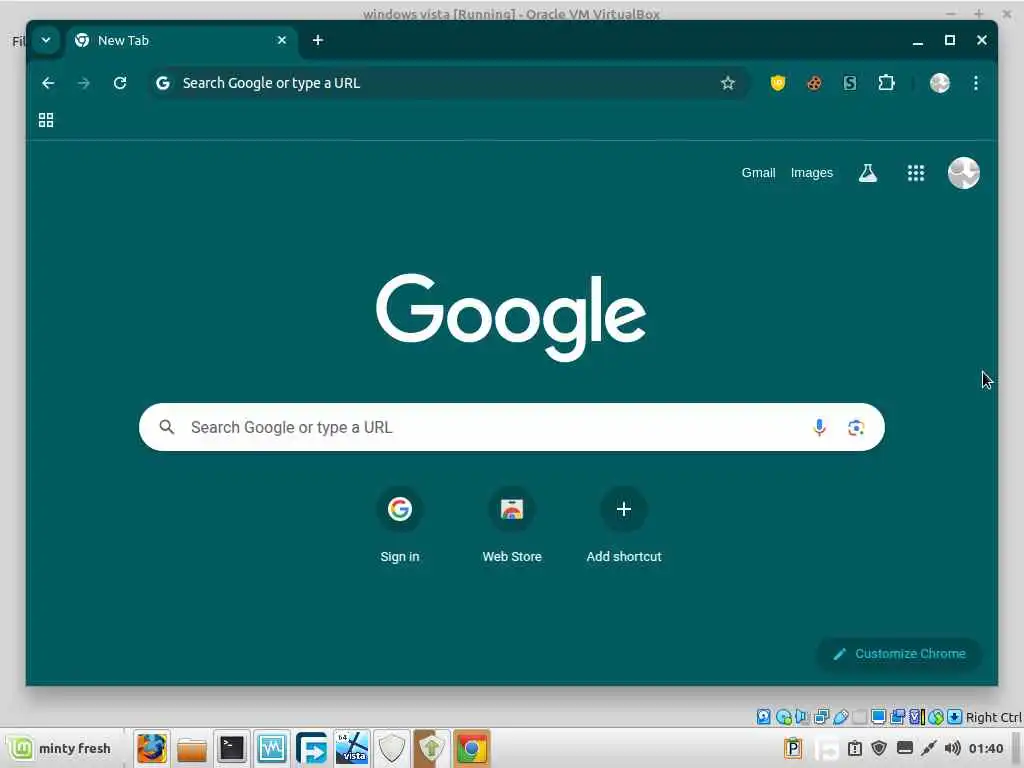1024x768 pixels.
Task: Open Chrome profile avatar in toolbar
Action: coord(940,83)
